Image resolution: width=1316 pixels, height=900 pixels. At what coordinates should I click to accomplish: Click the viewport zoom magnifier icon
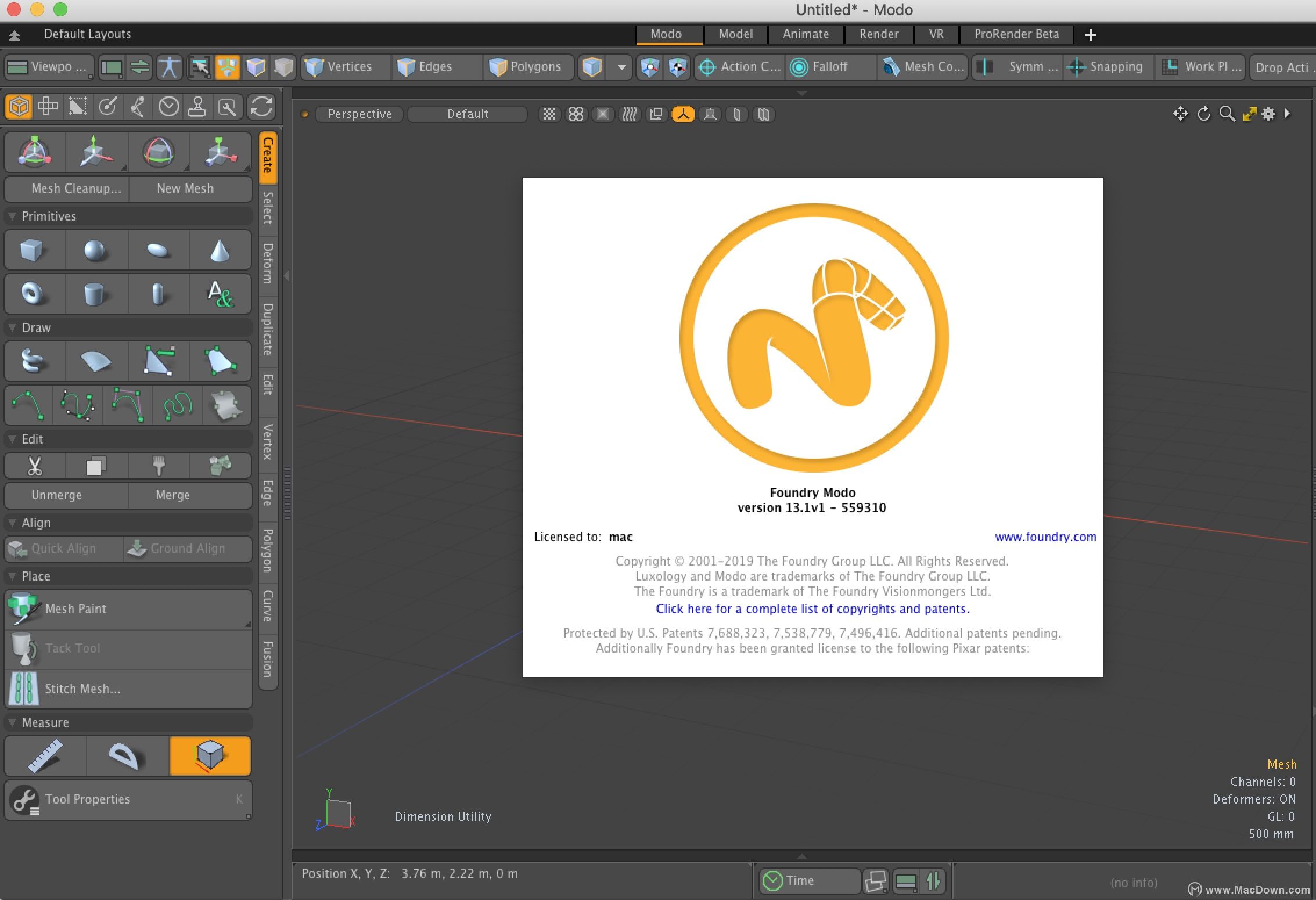click(1227, 114)
